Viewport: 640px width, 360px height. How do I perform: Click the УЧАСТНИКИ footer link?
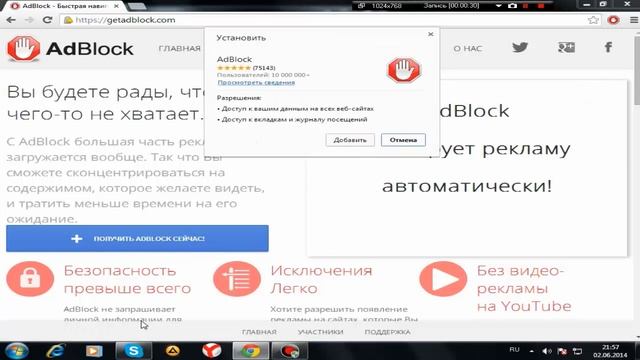point(320,332)
